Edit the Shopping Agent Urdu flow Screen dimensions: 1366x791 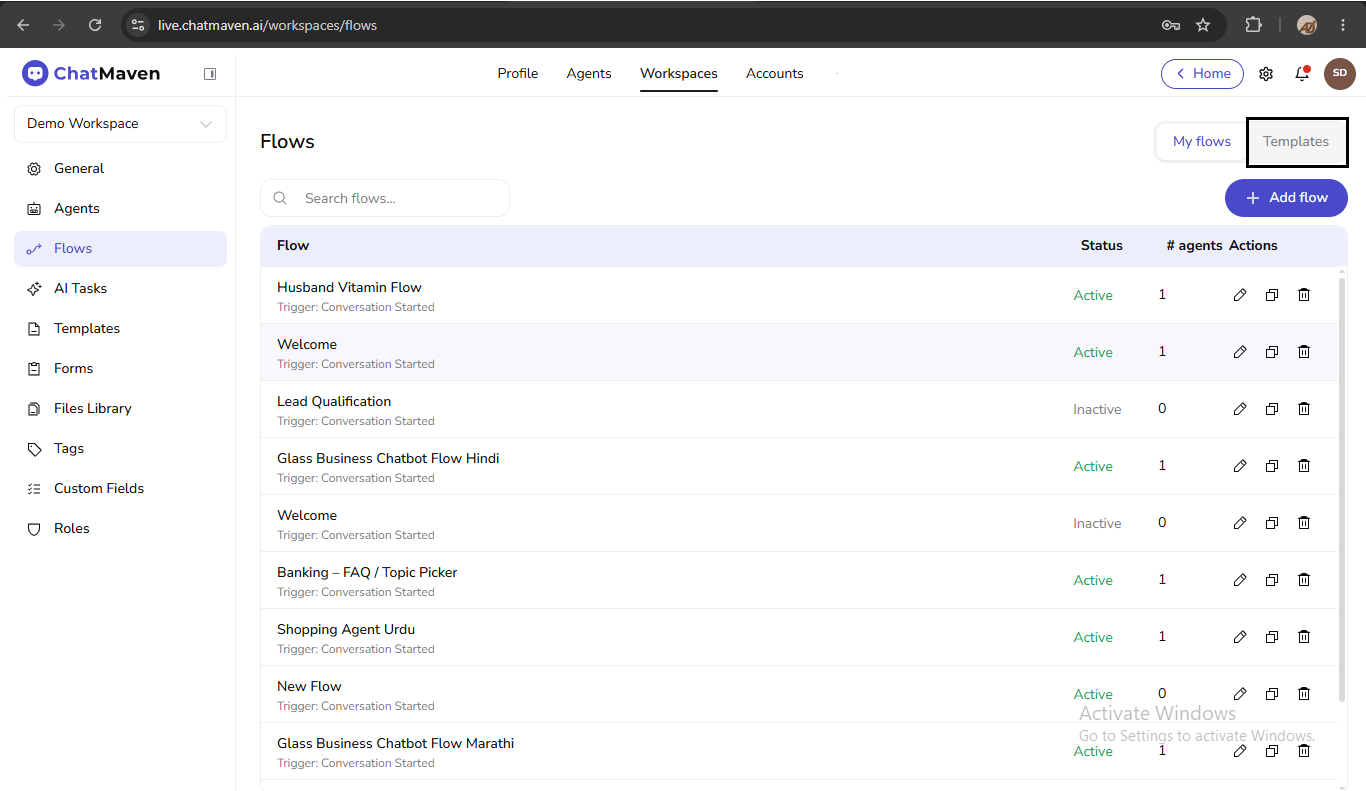click(1240, 637)
